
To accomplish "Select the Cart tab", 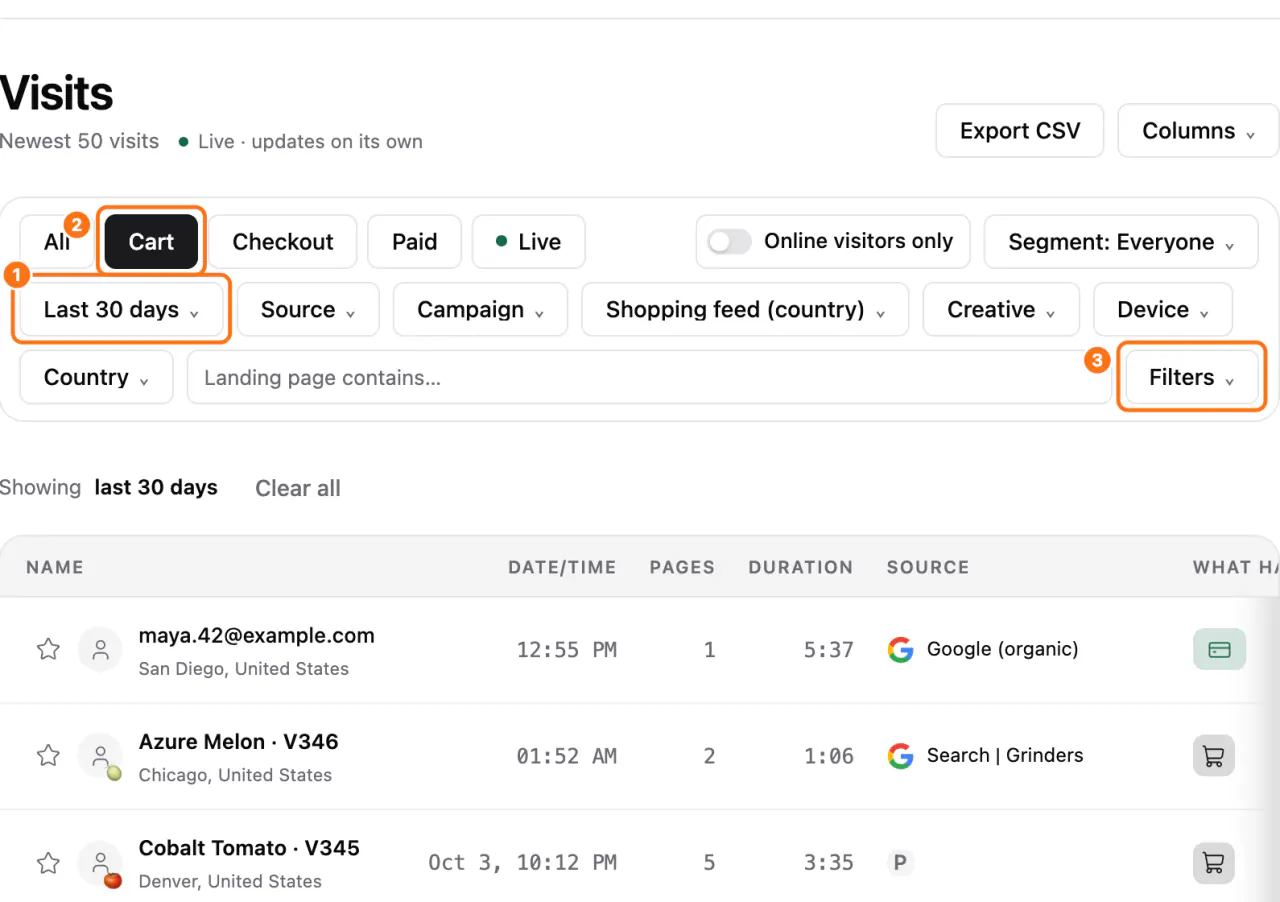I will (151, 242).
